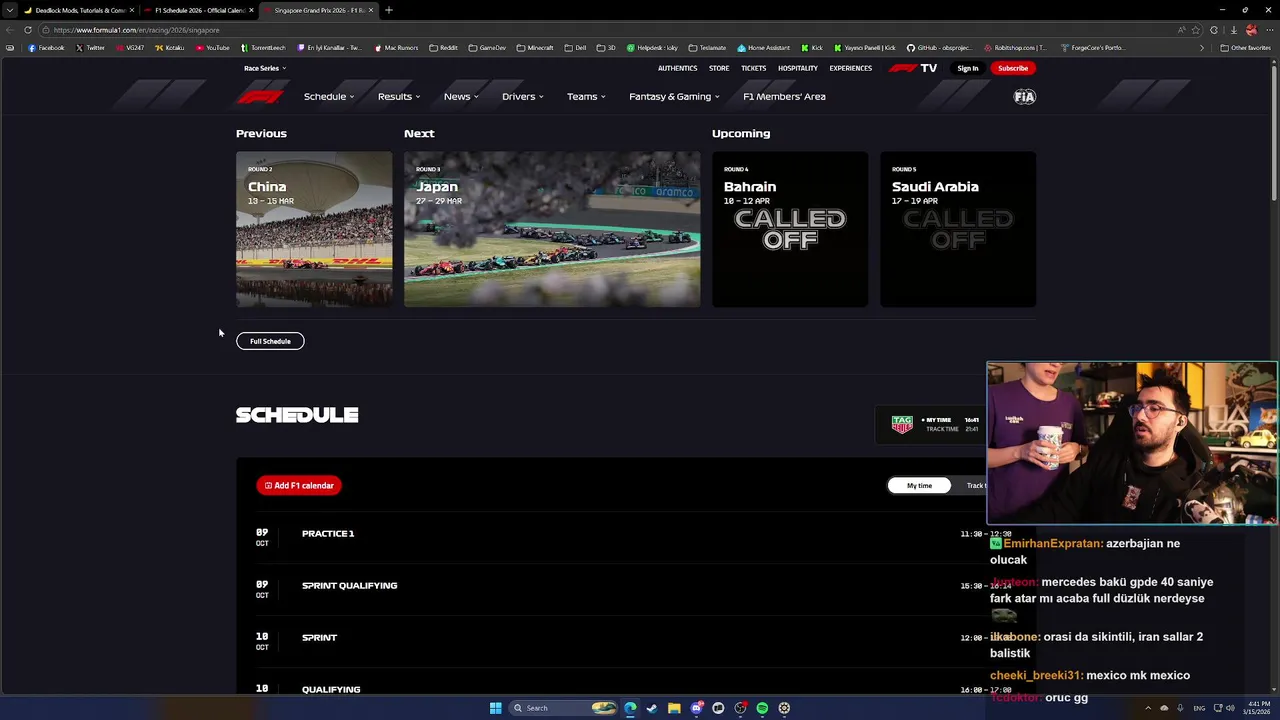
Task: Open the Twitter bookmark
Action: [90, 48]
